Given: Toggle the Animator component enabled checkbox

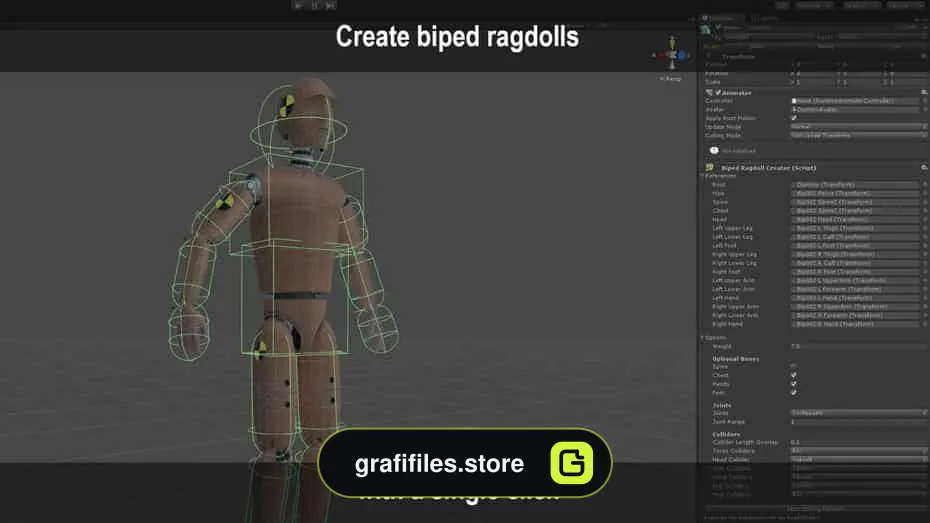Looking at the screenshot, I should pos(718,93).
